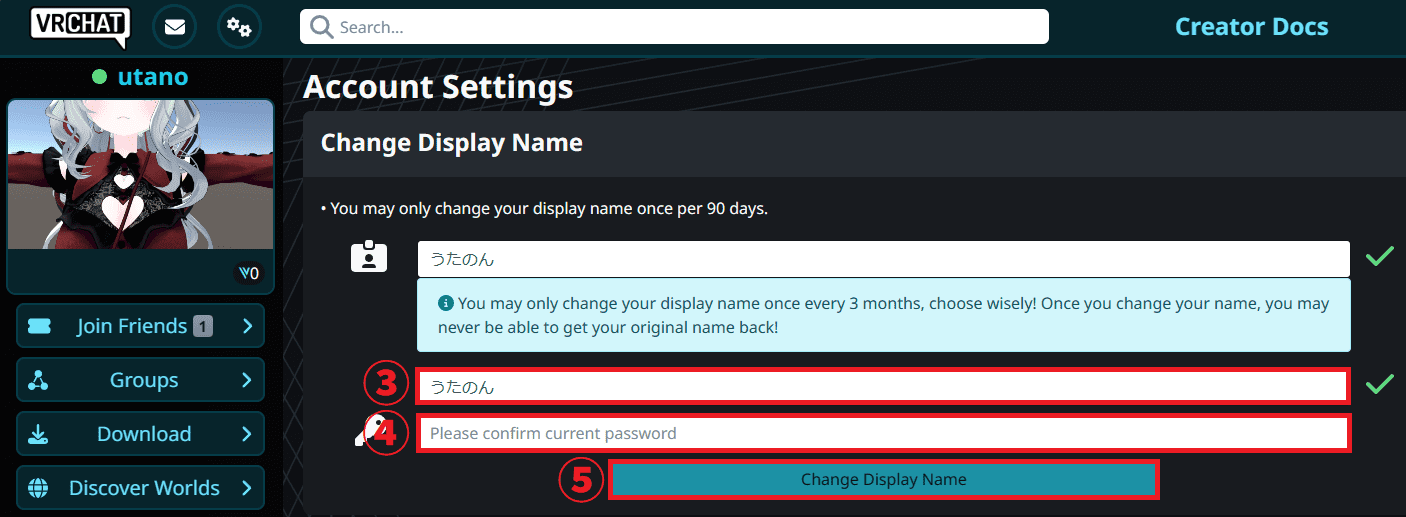1406x517 pixels.
Task: Click the avatar preview thumbnail
Action: tap(140, 175)
